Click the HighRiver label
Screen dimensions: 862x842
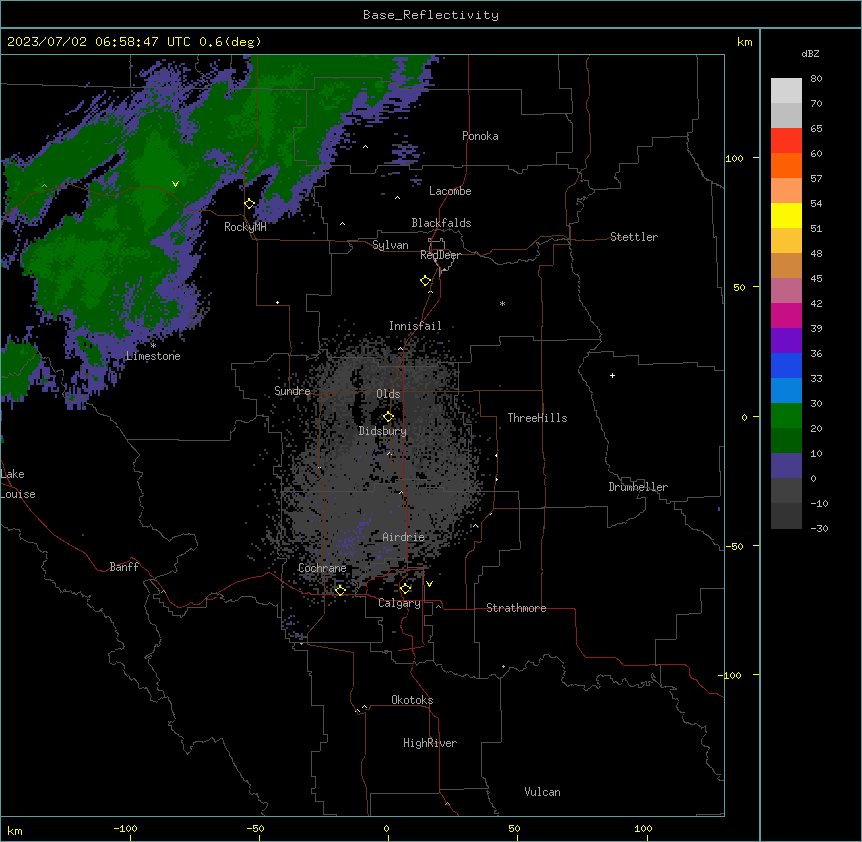[x=430, y=743]
